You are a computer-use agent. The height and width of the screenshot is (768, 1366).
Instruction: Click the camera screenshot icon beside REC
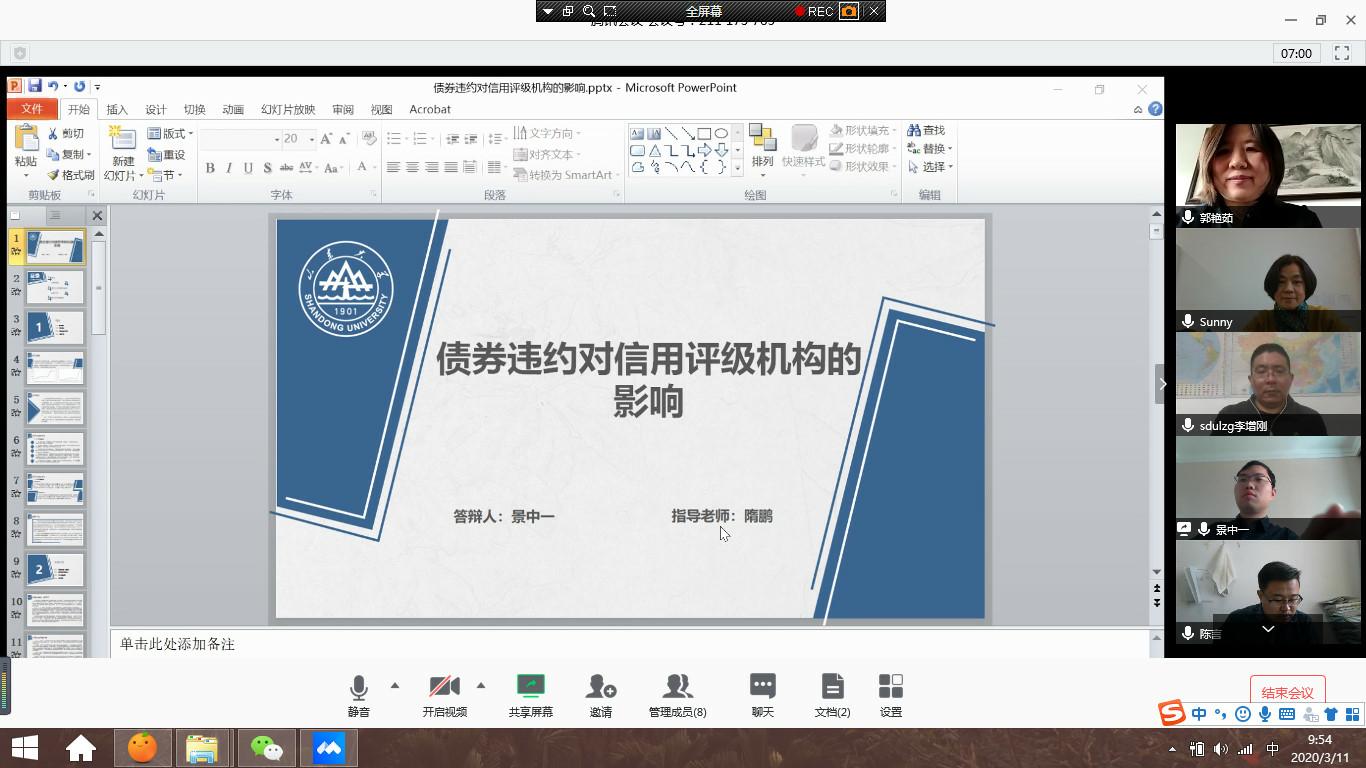pyautogui.click(x=849, y=11)
